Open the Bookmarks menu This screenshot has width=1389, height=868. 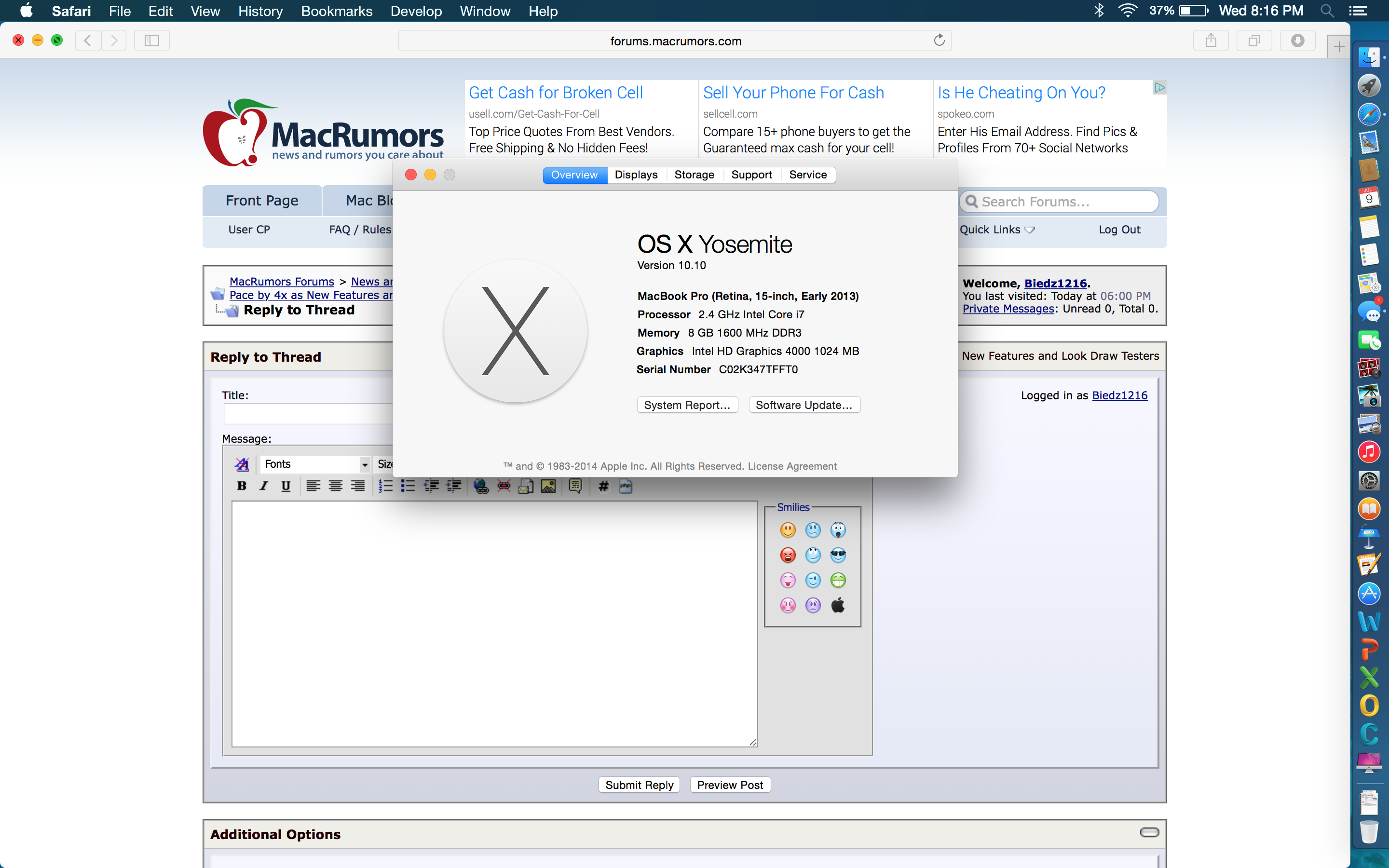(336, 11)
